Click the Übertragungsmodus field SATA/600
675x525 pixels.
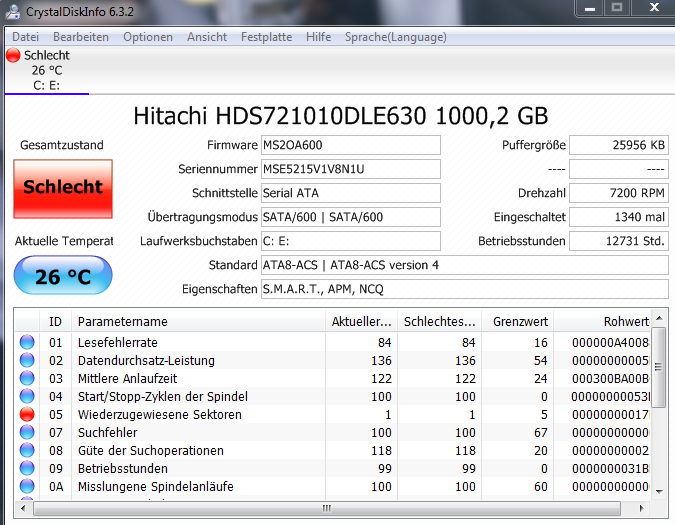pos(350,217)
